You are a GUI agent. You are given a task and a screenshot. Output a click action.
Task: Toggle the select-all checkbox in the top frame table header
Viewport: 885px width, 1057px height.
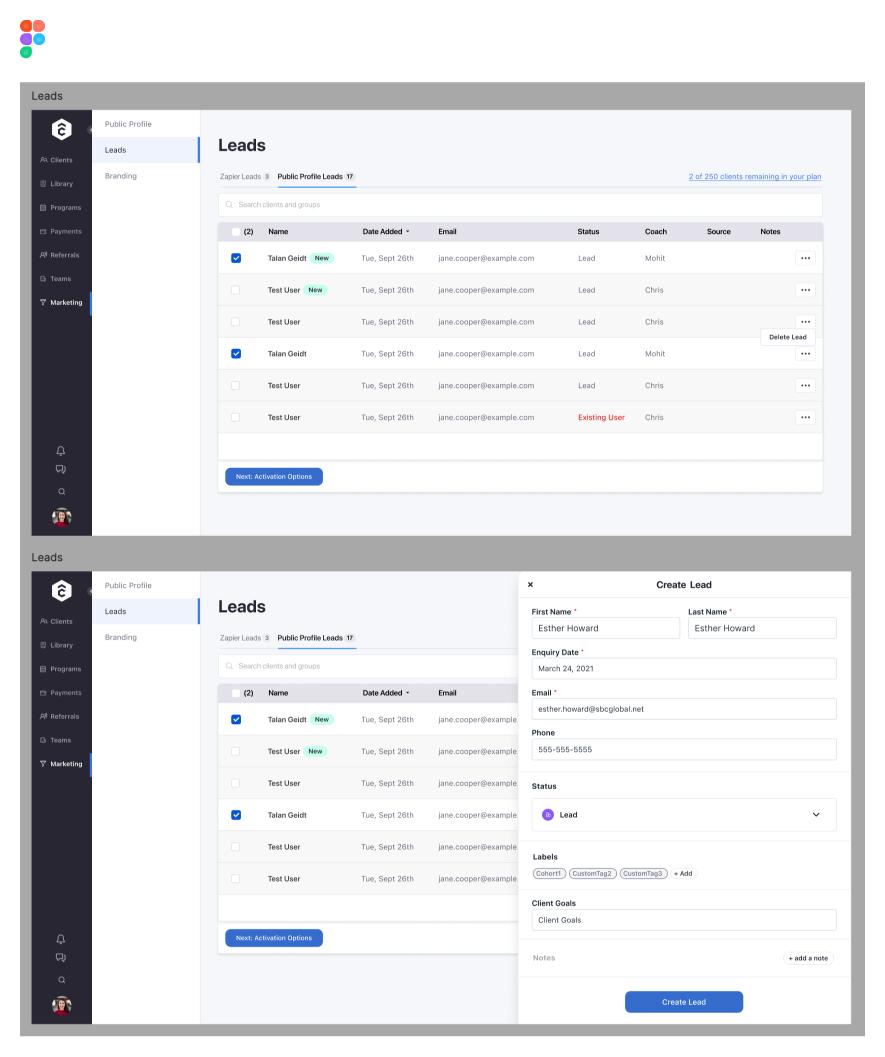point(236,232)
